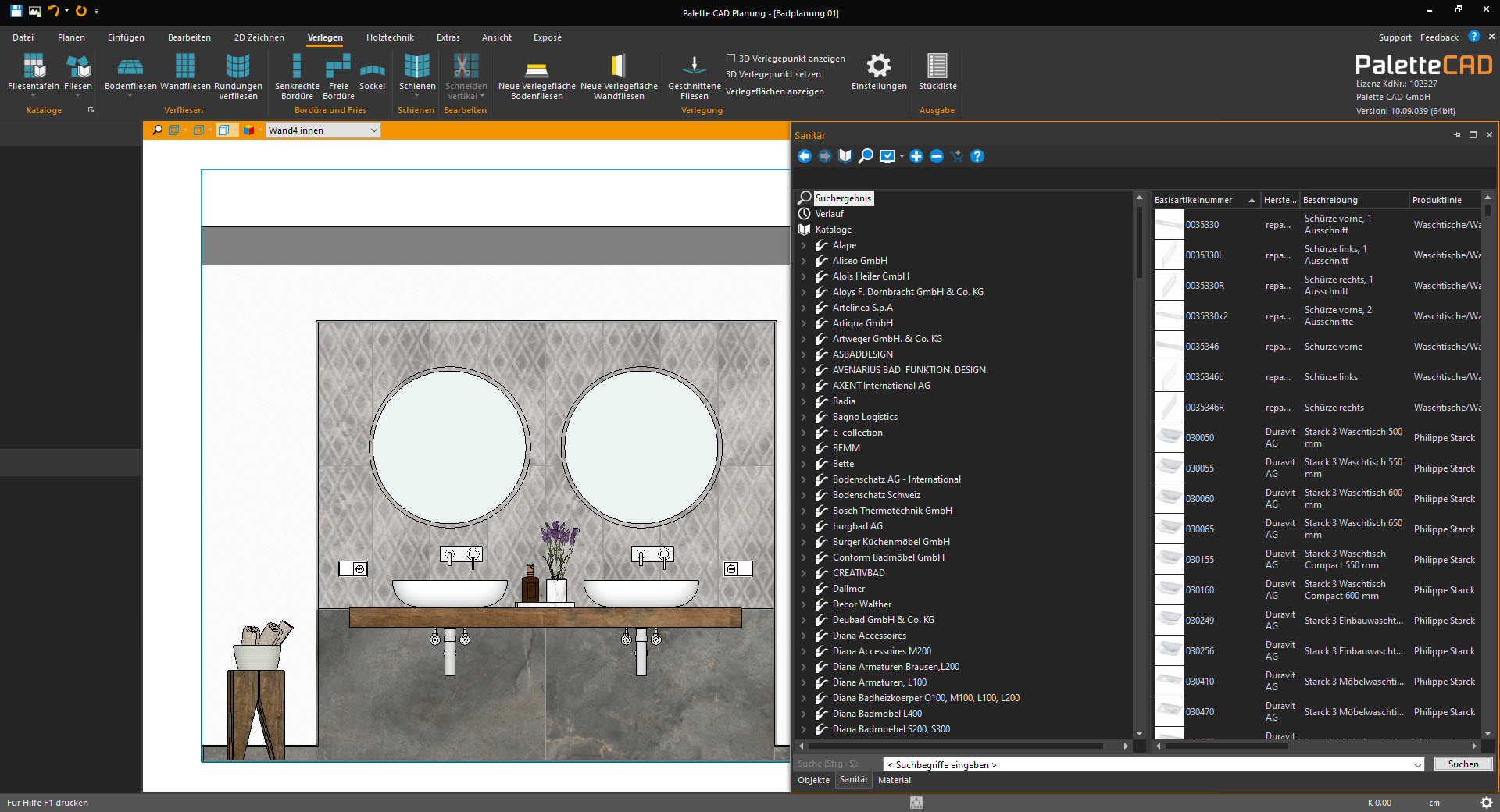Click 3D Verlegepunkt setzen option
Screen dimensions: 1500x812
pyautogui.click(x=772, y=74)
